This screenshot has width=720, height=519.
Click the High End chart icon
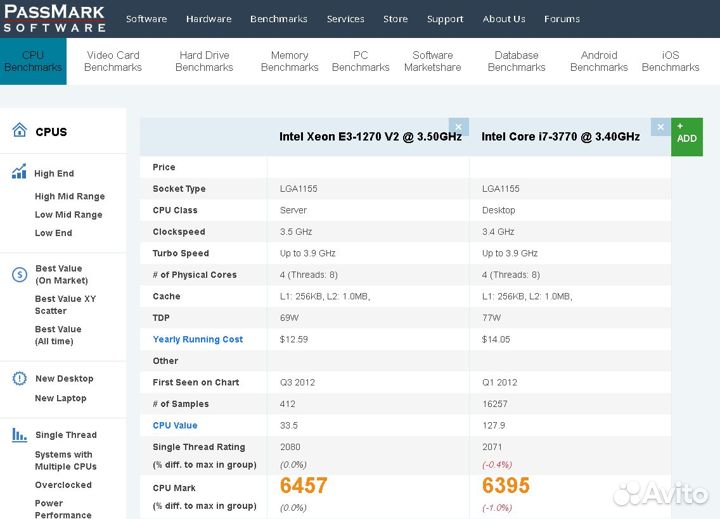click(19, 171)
